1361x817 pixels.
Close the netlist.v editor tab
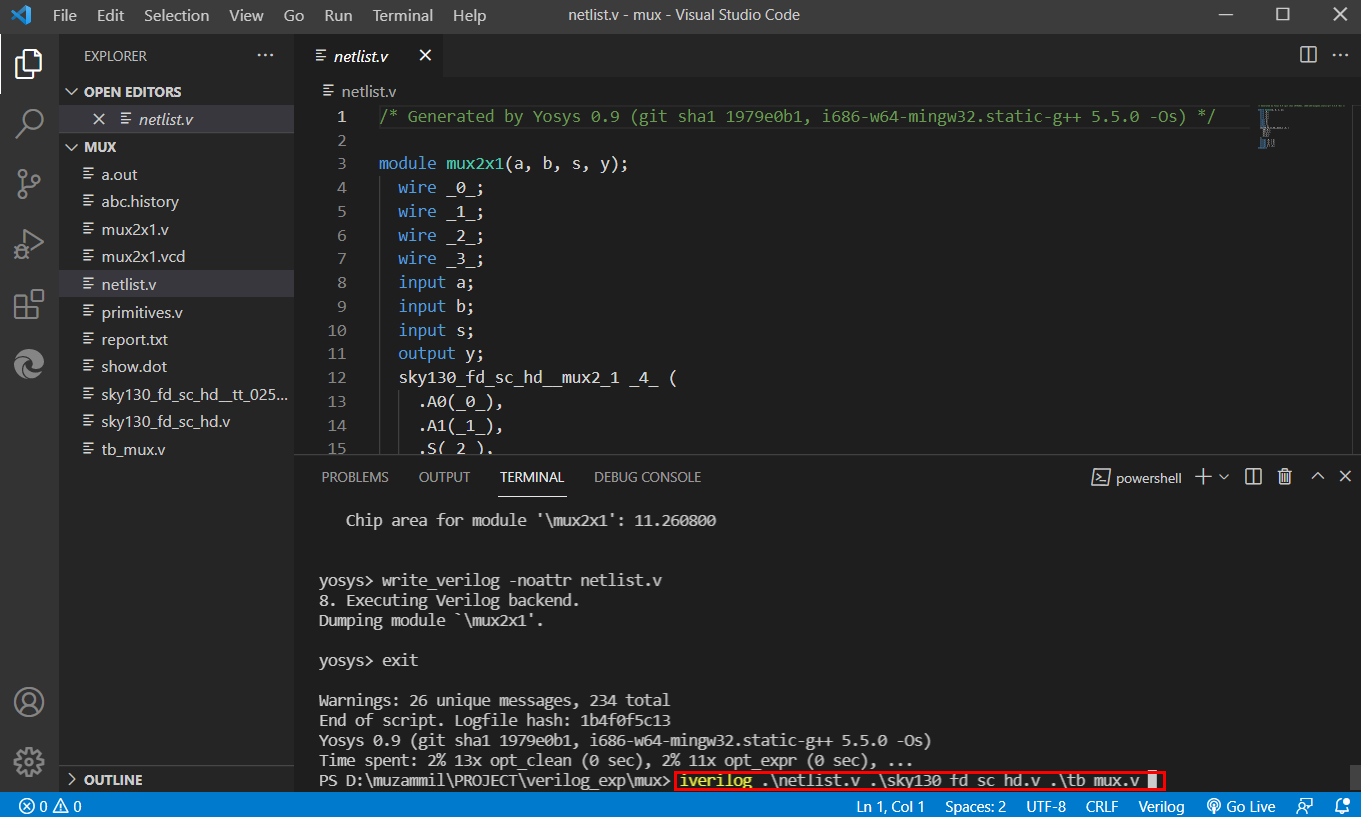click(x=425, y=56)
